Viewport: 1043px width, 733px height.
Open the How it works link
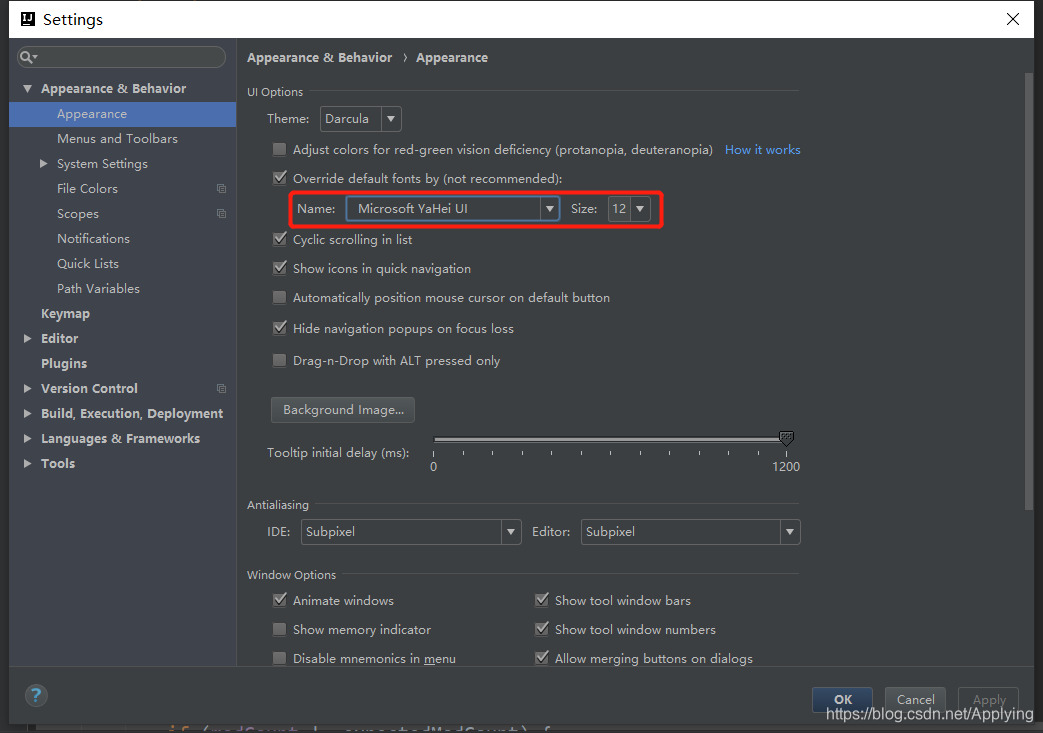click(x=762, y=150)
